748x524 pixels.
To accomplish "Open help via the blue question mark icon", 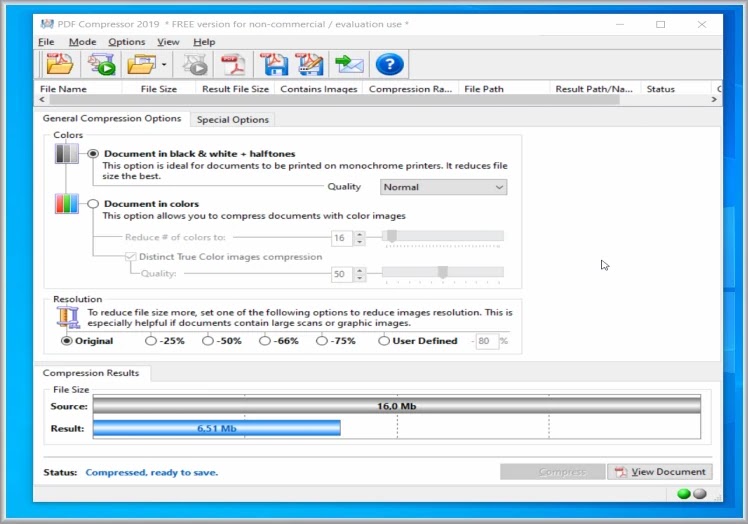I will click(389, 64).
